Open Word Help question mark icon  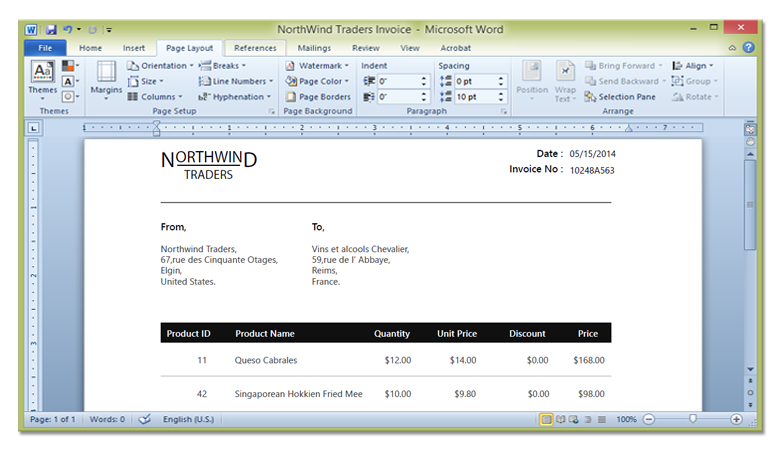pos(748,48)
